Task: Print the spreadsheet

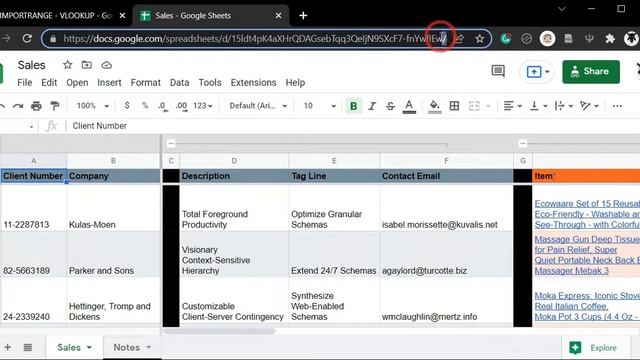Action: (x=36, y=106)
